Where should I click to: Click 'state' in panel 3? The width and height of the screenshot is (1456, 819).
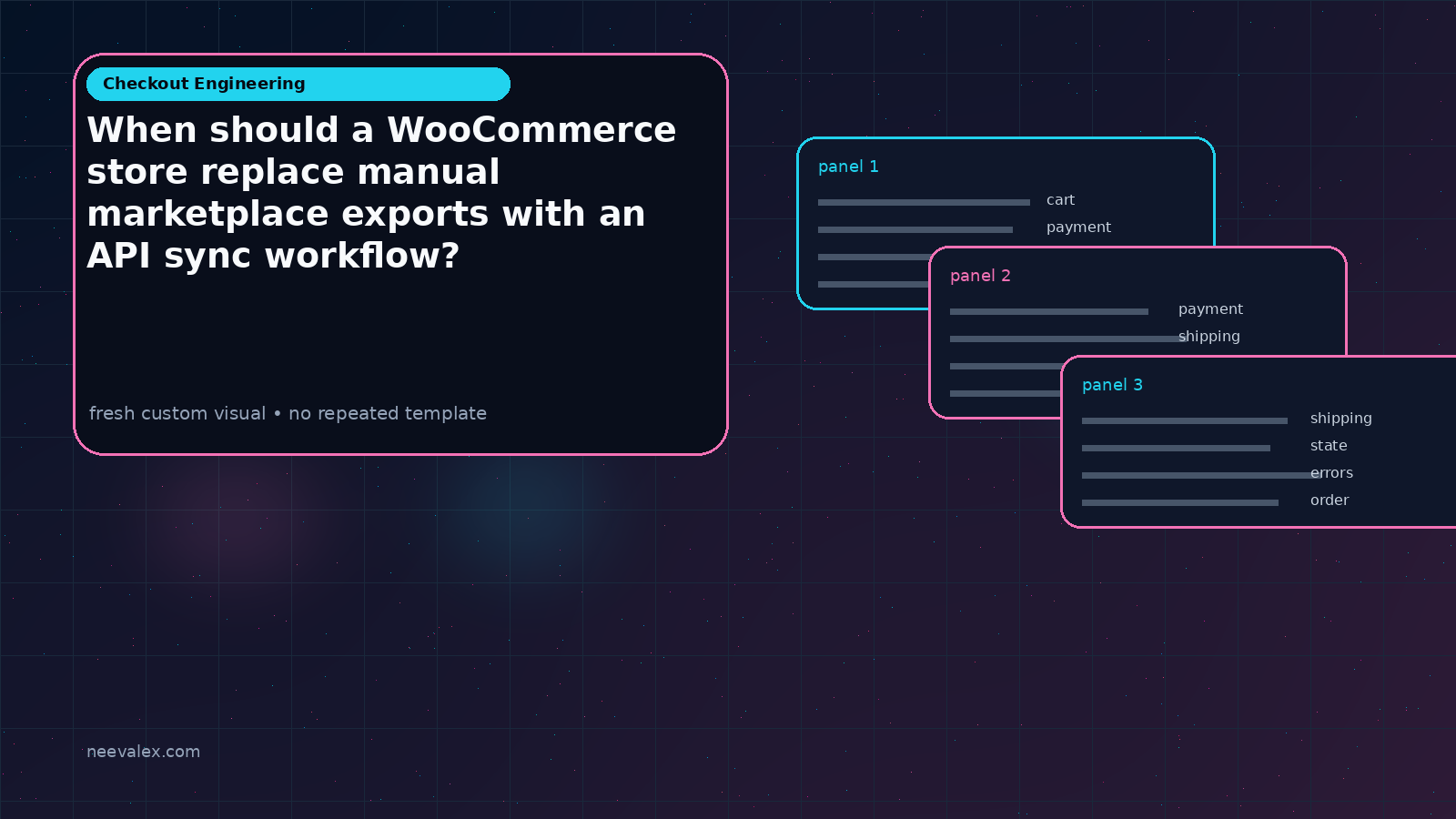tap(1329, 446)
